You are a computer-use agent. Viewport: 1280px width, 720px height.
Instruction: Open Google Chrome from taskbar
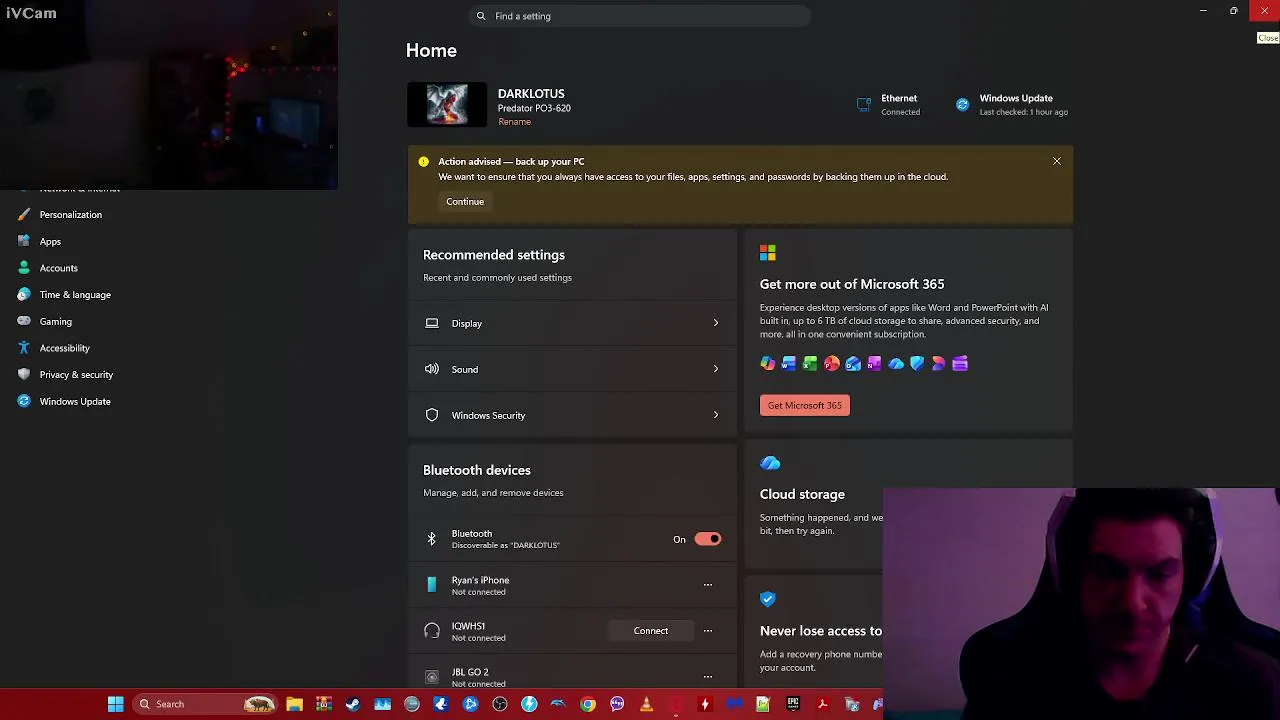click(588, 704)
